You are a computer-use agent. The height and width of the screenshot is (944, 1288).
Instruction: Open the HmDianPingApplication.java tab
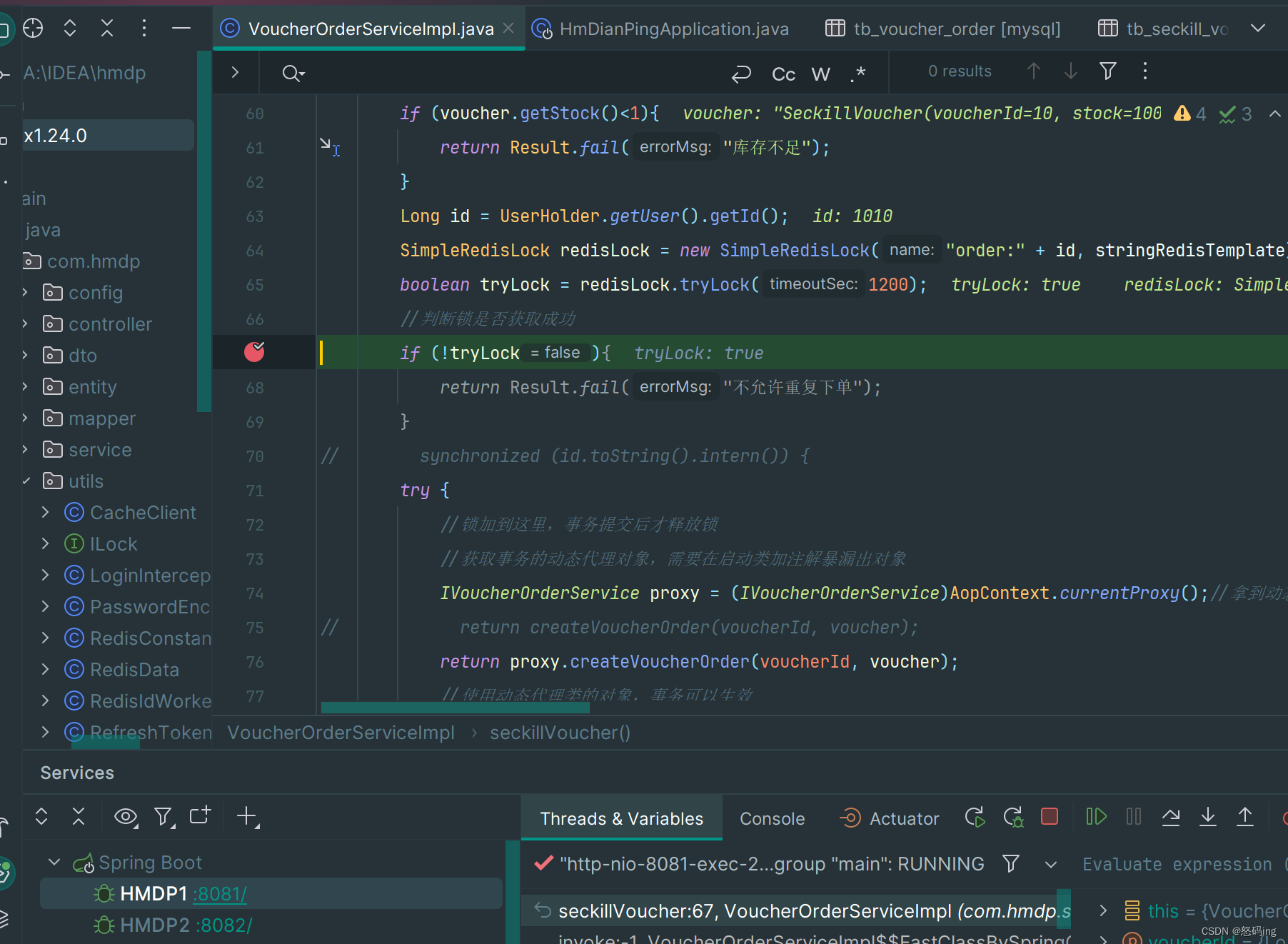pos(673,29)
